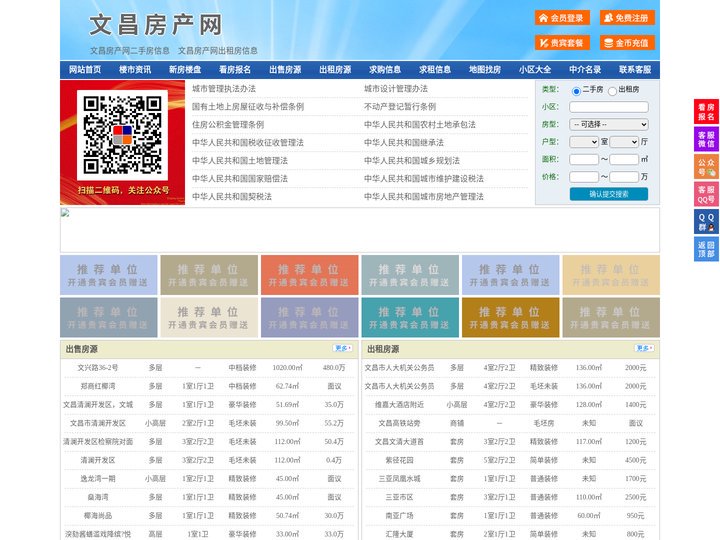
Task: Click the QR code image
Action: (122, 135)
